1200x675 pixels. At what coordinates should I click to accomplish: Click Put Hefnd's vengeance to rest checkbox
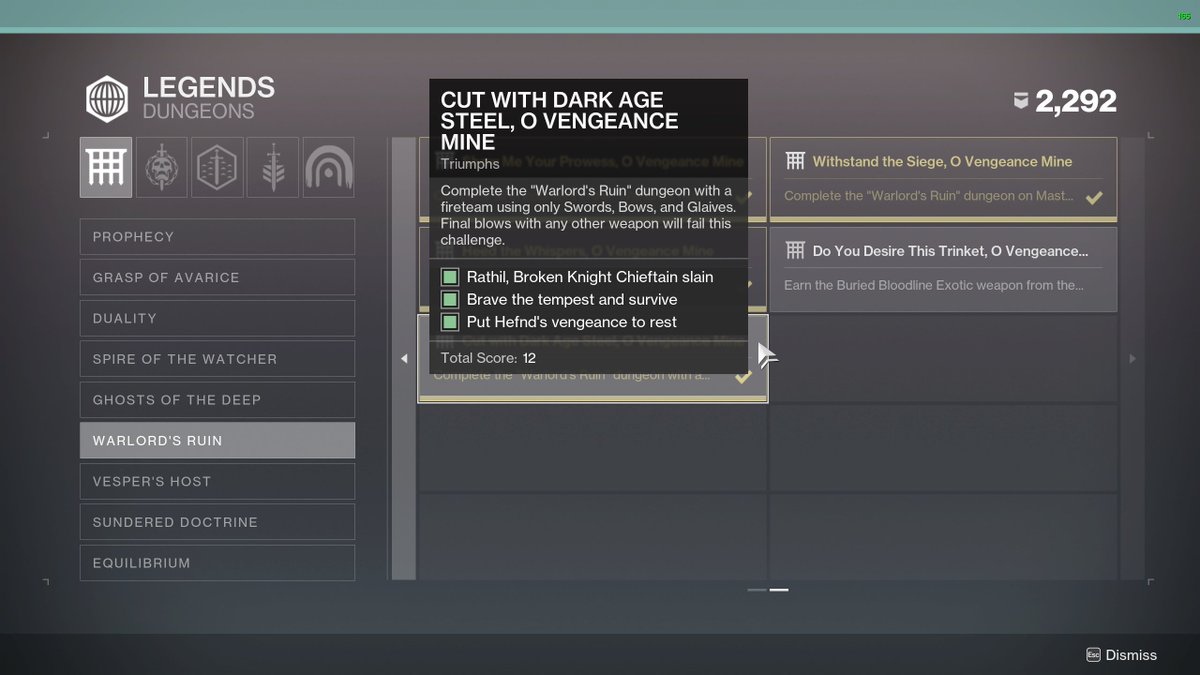pyautogui.click(x=450, y=322)
